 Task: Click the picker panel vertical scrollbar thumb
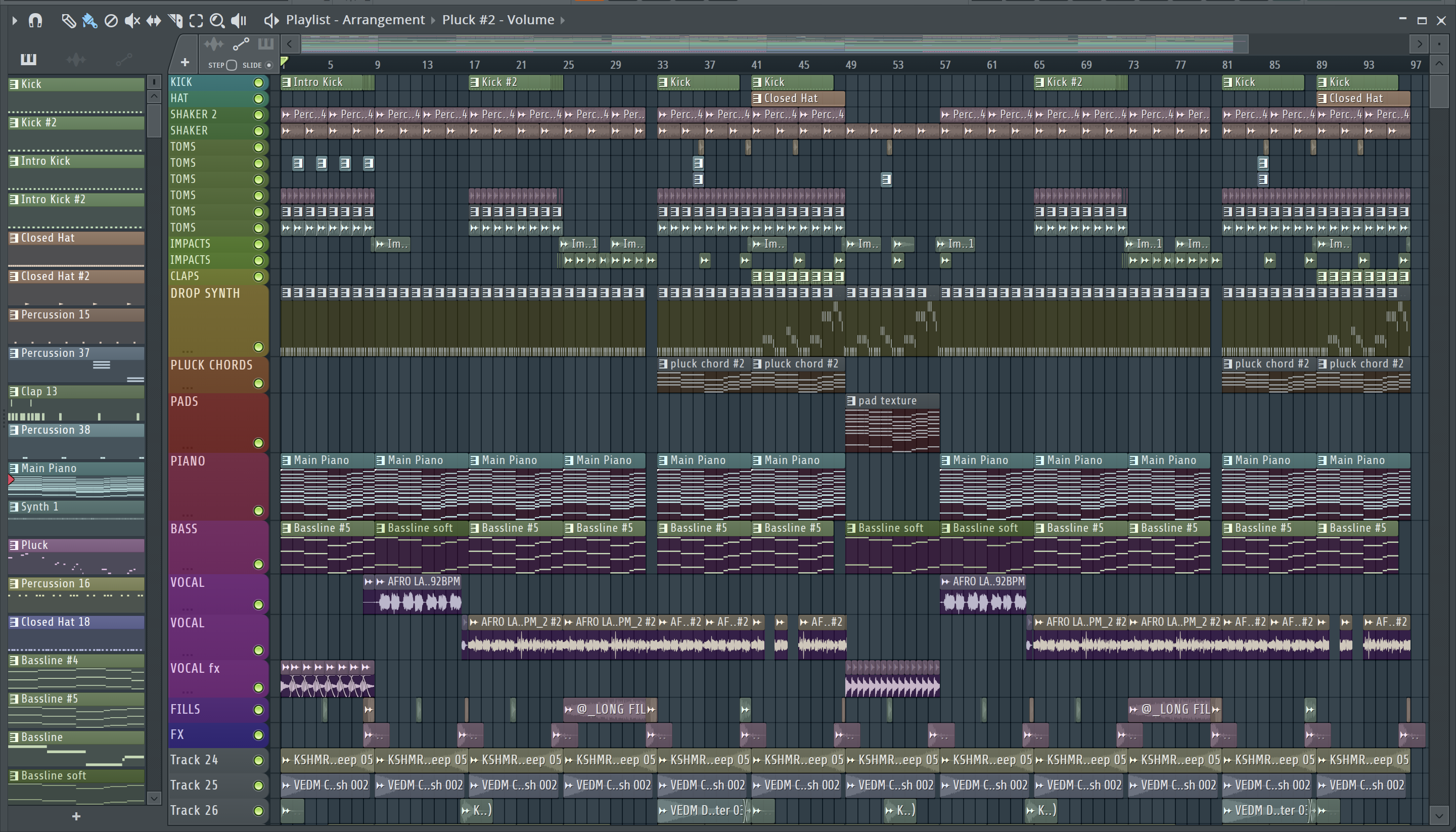point(154,121)
